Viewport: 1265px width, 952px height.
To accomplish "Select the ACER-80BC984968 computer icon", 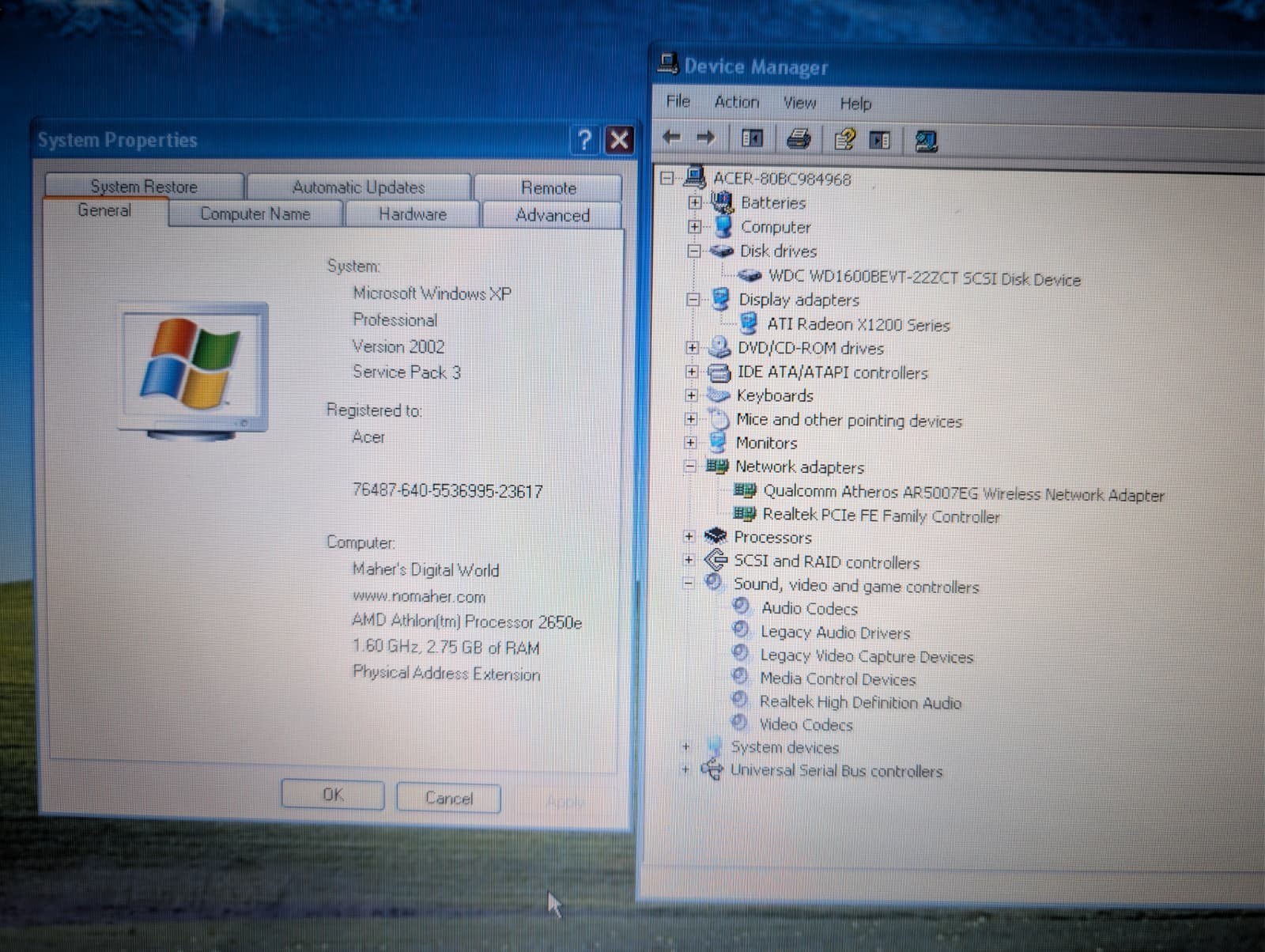I will 695,177.
